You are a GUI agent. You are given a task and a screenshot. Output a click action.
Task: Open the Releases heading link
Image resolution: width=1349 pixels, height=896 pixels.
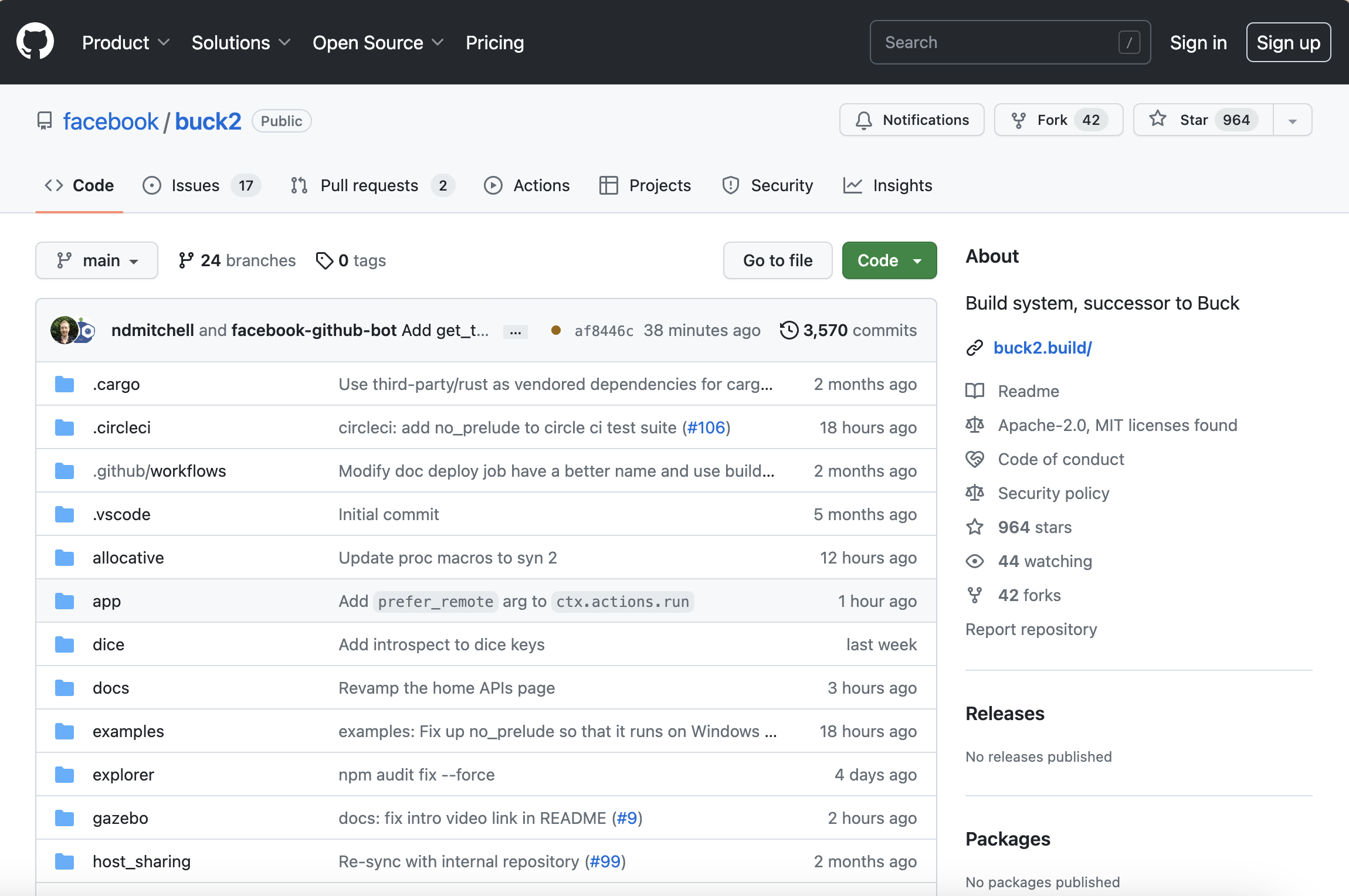[x=1005, y=714]
